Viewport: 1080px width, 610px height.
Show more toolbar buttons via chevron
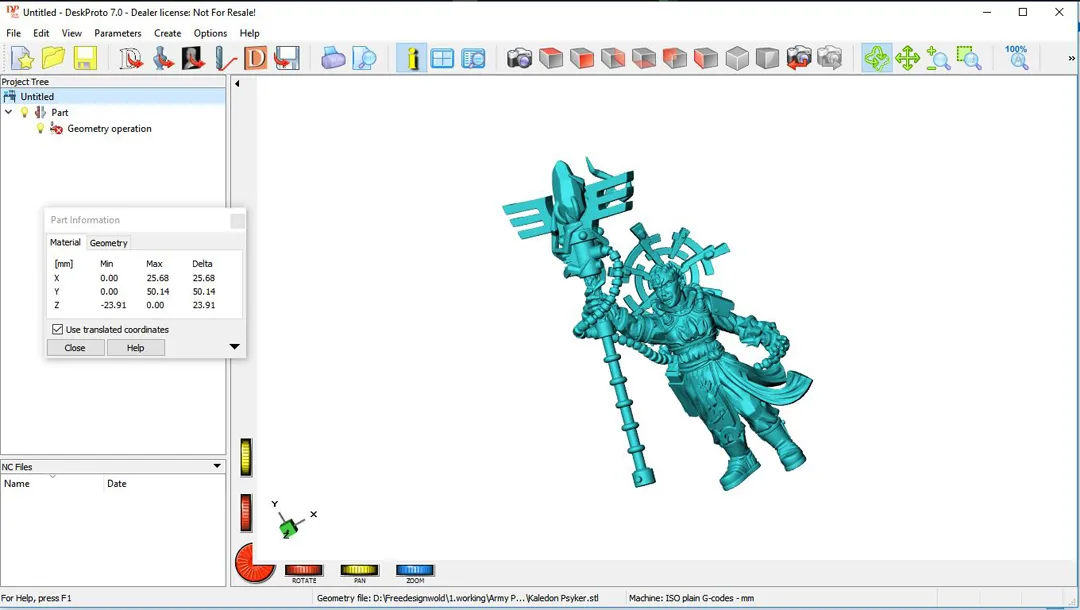pyautogui.click(x=1071, y=59)
